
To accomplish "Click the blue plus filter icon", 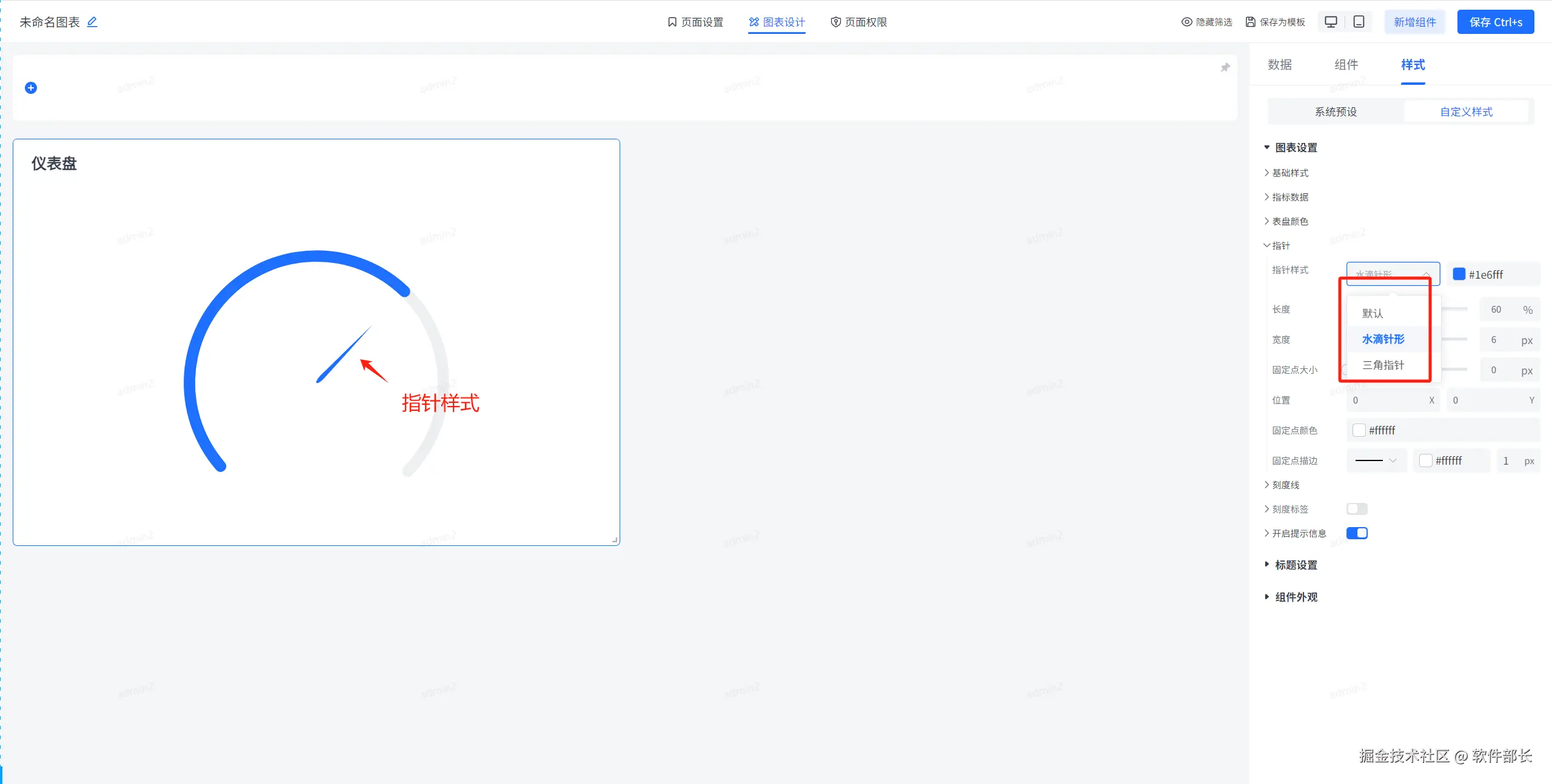I will click(31, 88).
